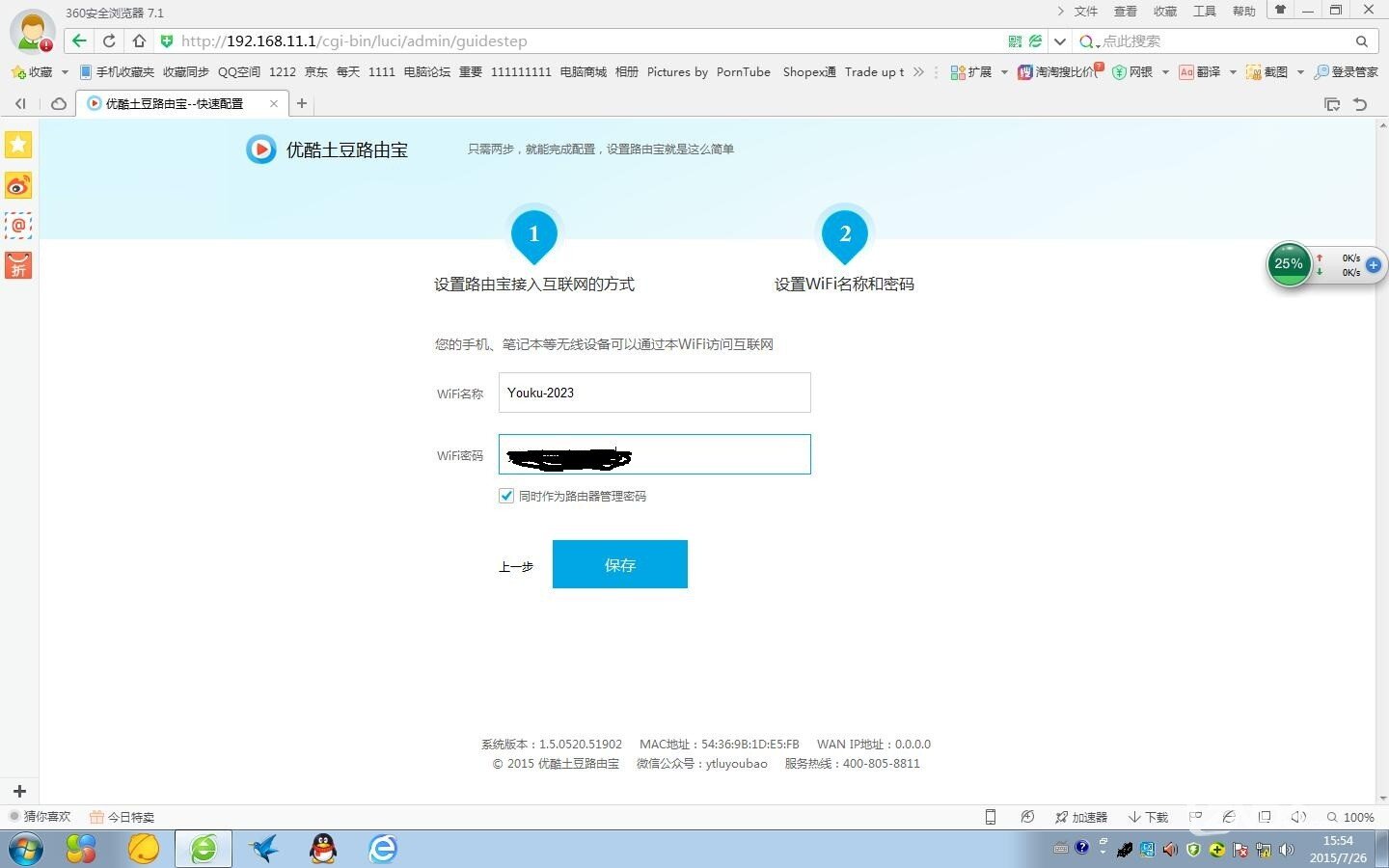Open the mail @ sidebar icon
This screenshot has width=1389, height=868.
18,225
